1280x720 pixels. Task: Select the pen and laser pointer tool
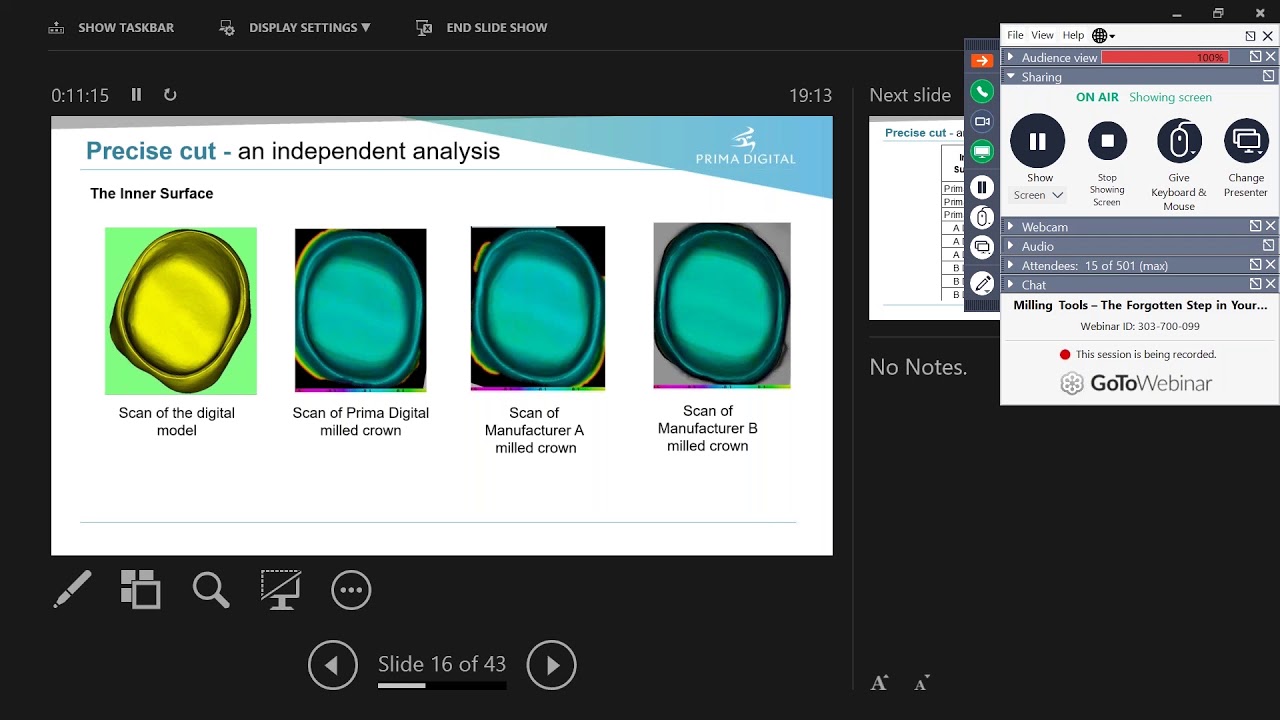[x=73, y=590]
